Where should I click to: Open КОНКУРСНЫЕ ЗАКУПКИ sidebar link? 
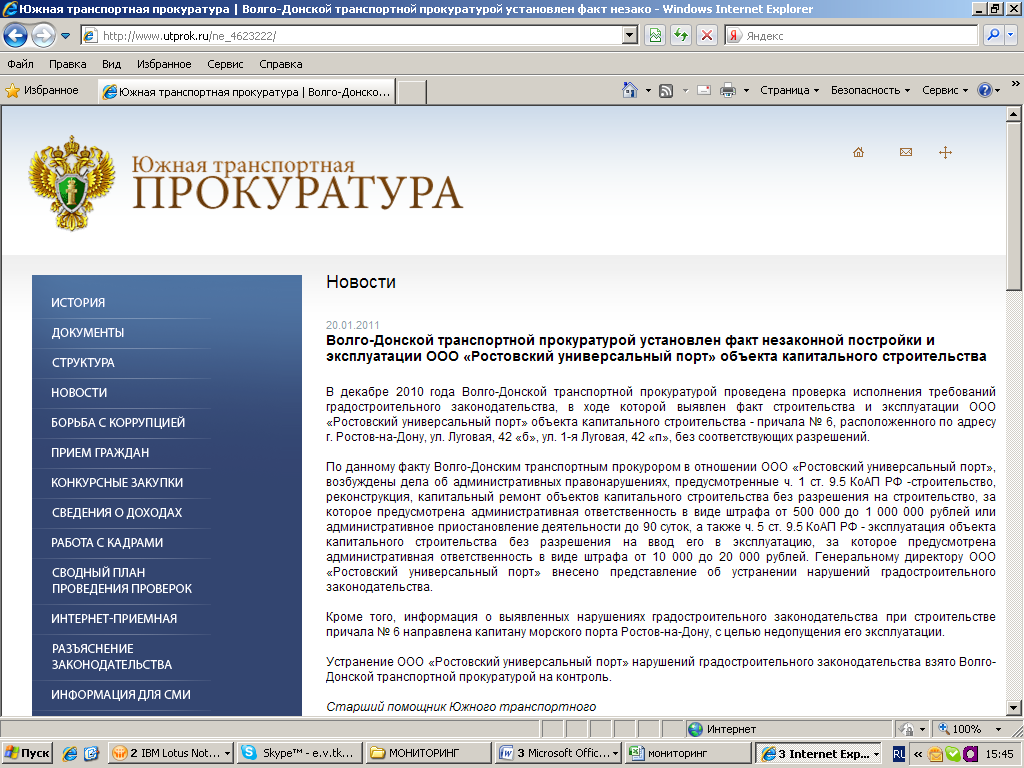click(x=117, y=483)
